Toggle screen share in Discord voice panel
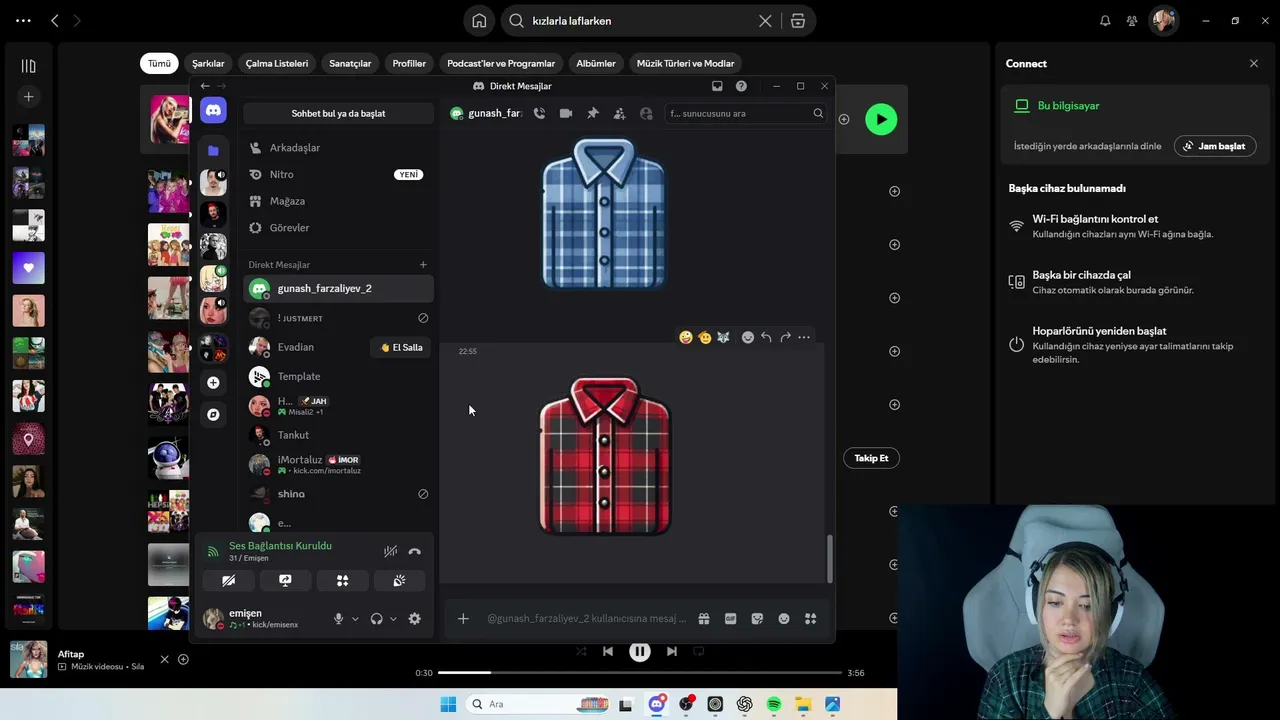Screen dimensions: 1280x720 tap(285, 580)
